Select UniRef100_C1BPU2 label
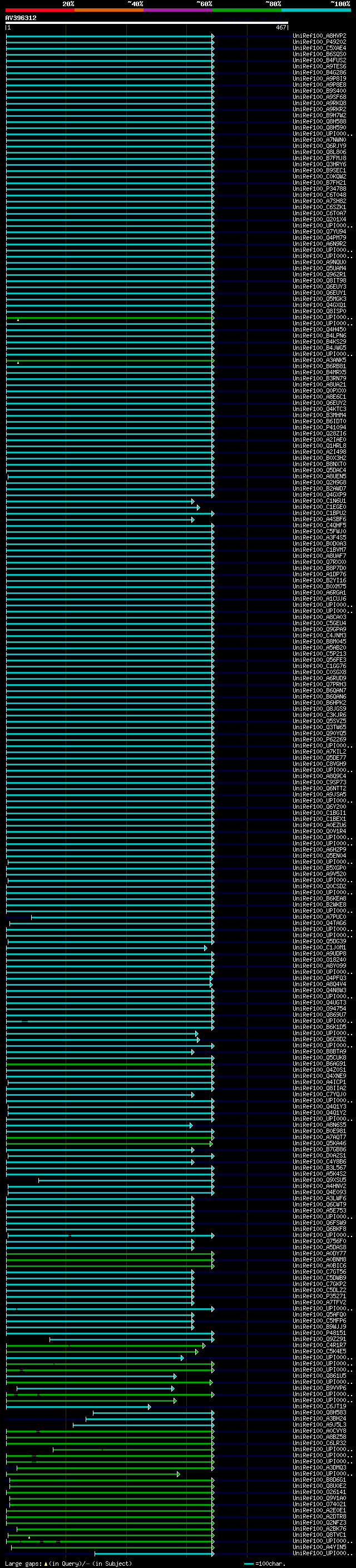Screen dimensions: 356x1568 click(x=319, y=513)
